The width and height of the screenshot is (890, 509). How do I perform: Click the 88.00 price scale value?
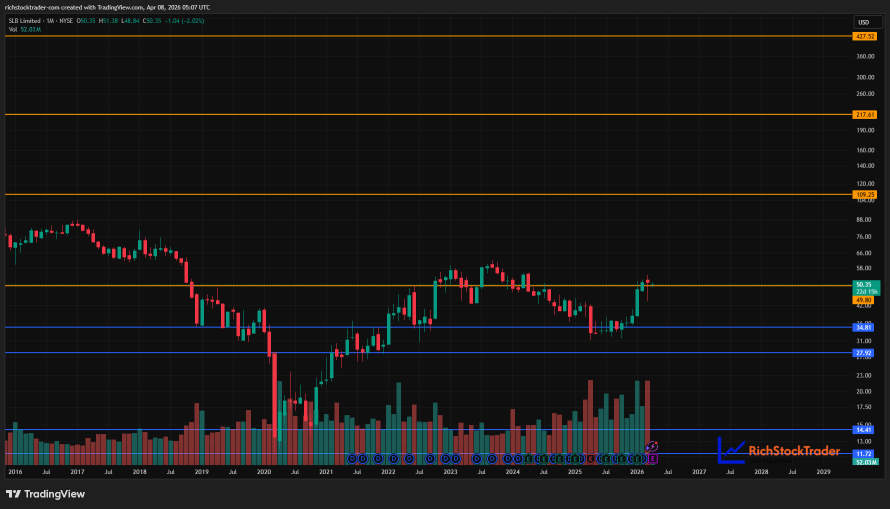[863, 220]
